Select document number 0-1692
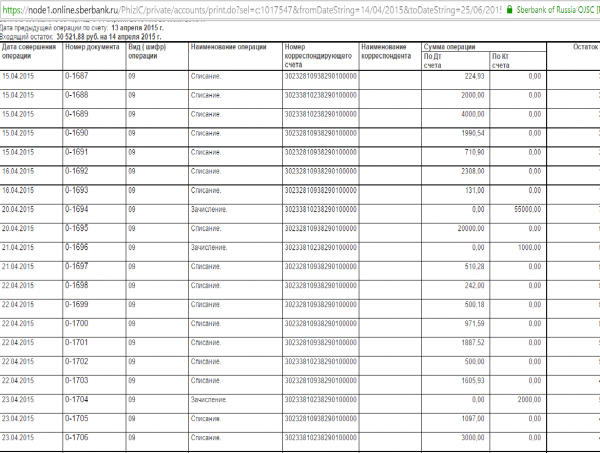Screen dimensions: 600x453 (77, 171)
